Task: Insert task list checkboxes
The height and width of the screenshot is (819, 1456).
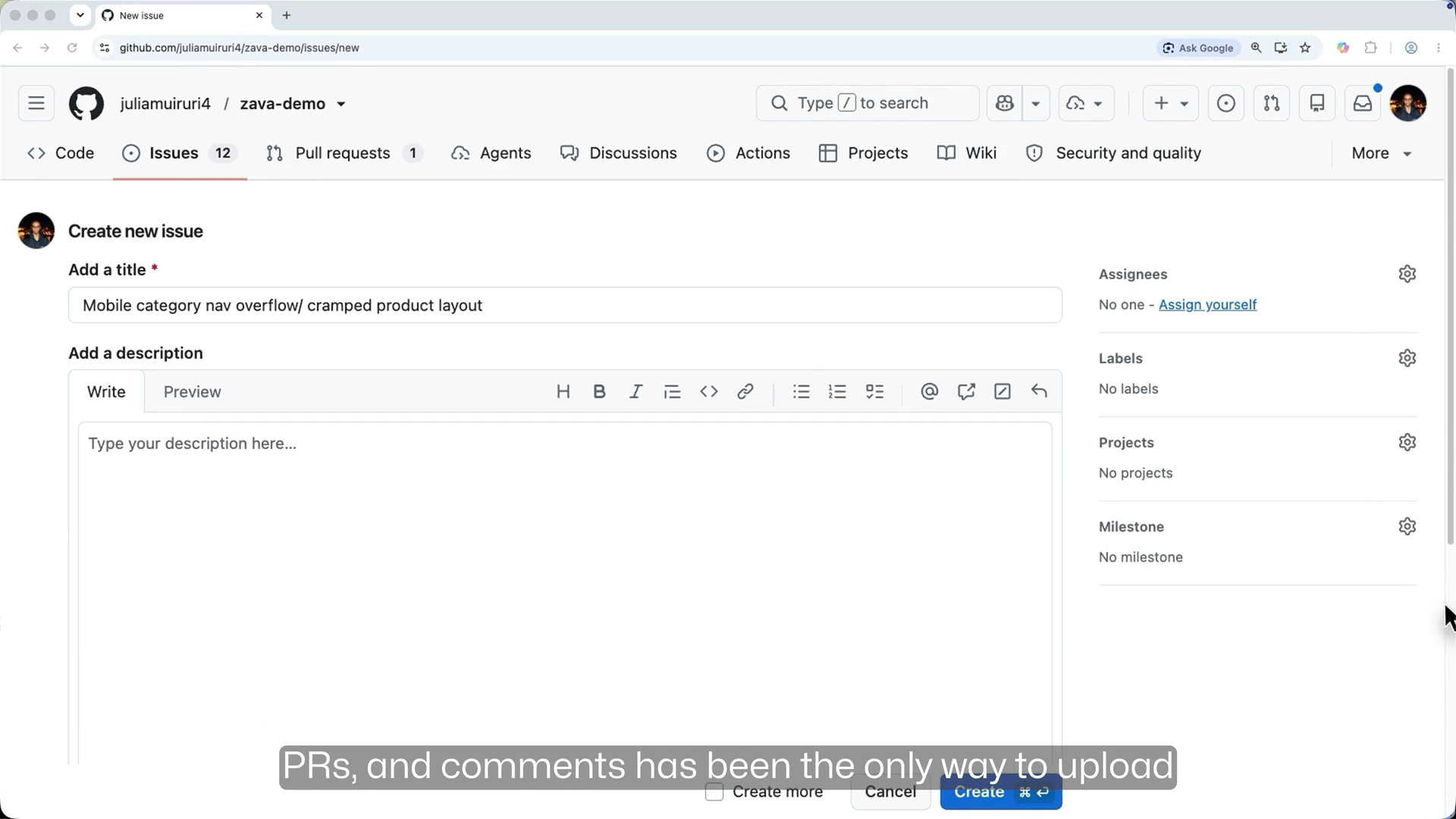Action: (x=874, y=392)
